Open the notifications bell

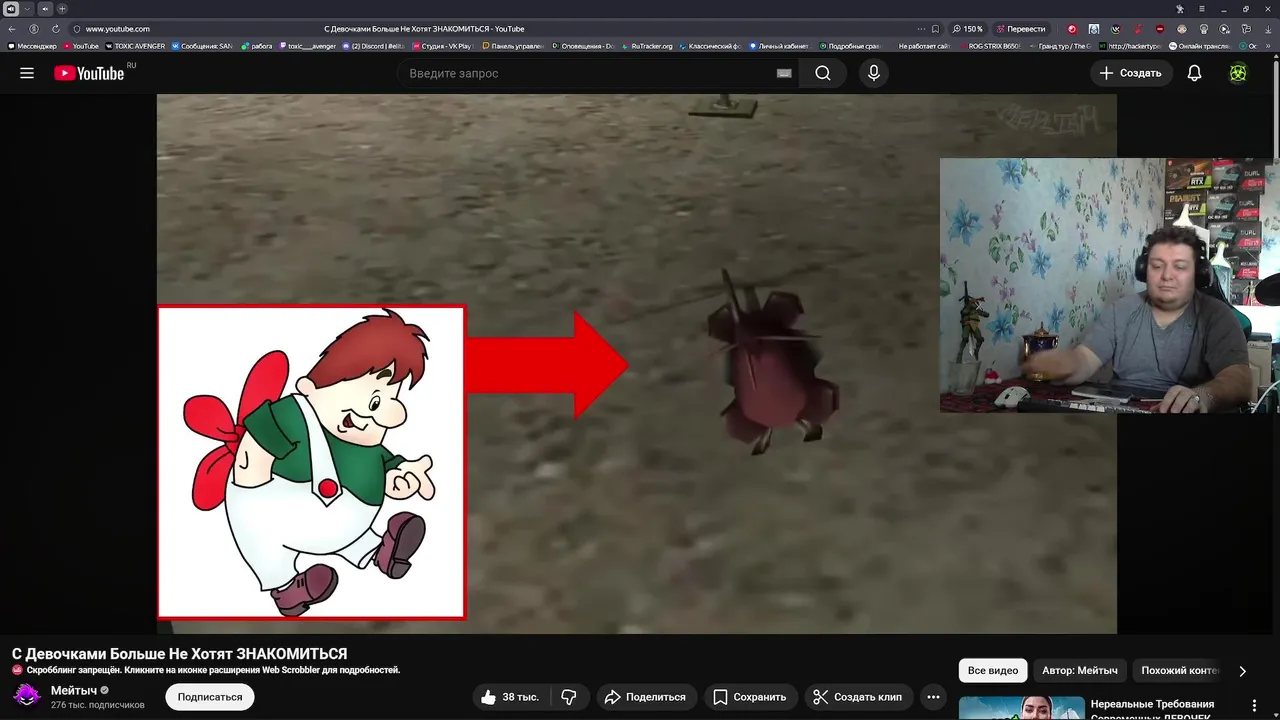(x=1194, y=73)
